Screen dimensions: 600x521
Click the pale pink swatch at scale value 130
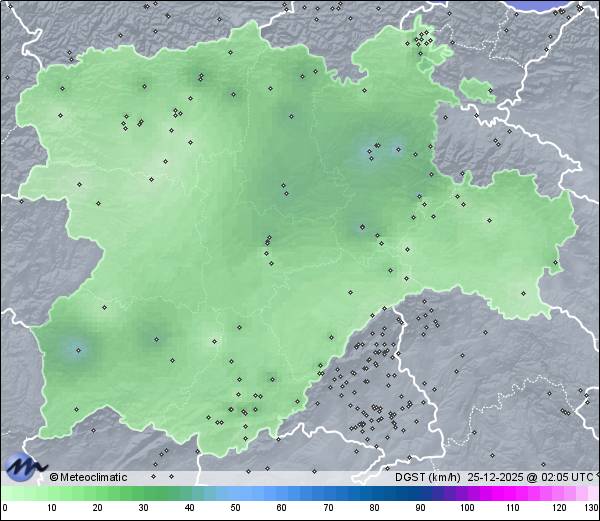coord(593,493)
